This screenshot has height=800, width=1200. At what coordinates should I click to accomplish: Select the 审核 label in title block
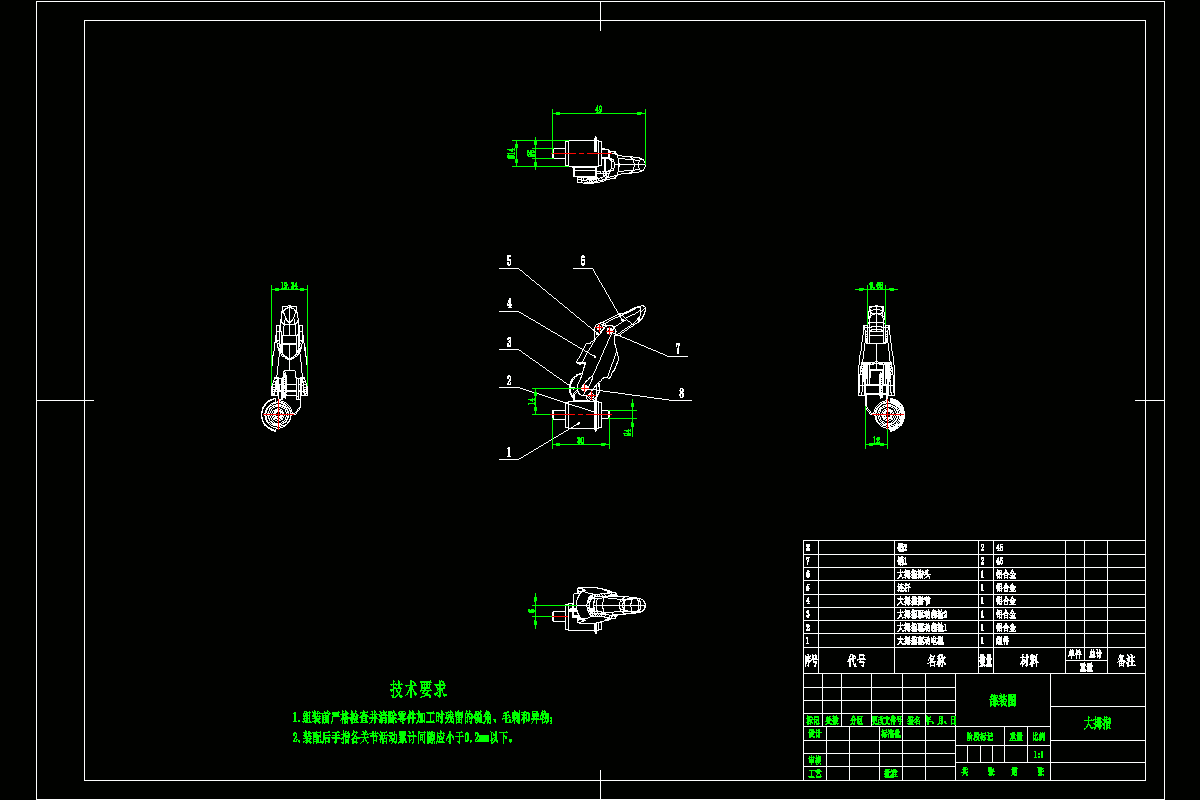pos(814,760)
